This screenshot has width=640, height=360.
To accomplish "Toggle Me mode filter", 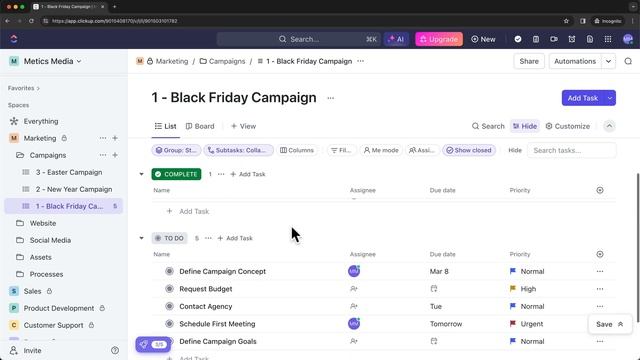I will [381, 150].
